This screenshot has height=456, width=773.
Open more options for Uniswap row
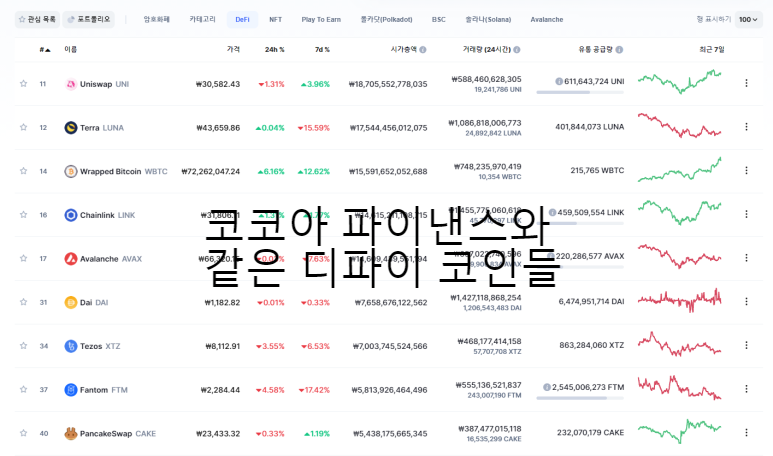746,83
